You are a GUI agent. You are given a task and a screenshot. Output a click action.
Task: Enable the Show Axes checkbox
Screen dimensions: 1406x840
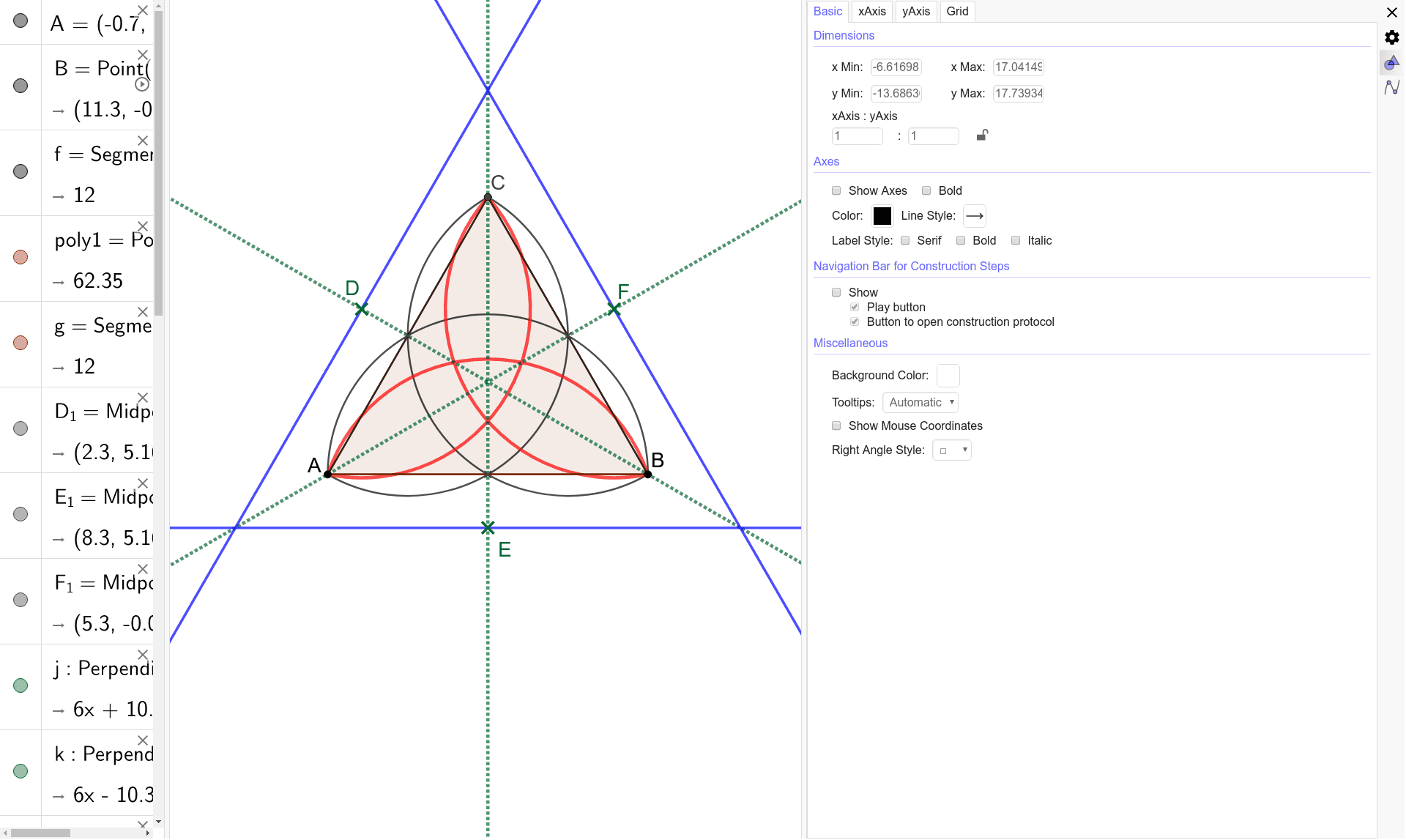(836, 190)
